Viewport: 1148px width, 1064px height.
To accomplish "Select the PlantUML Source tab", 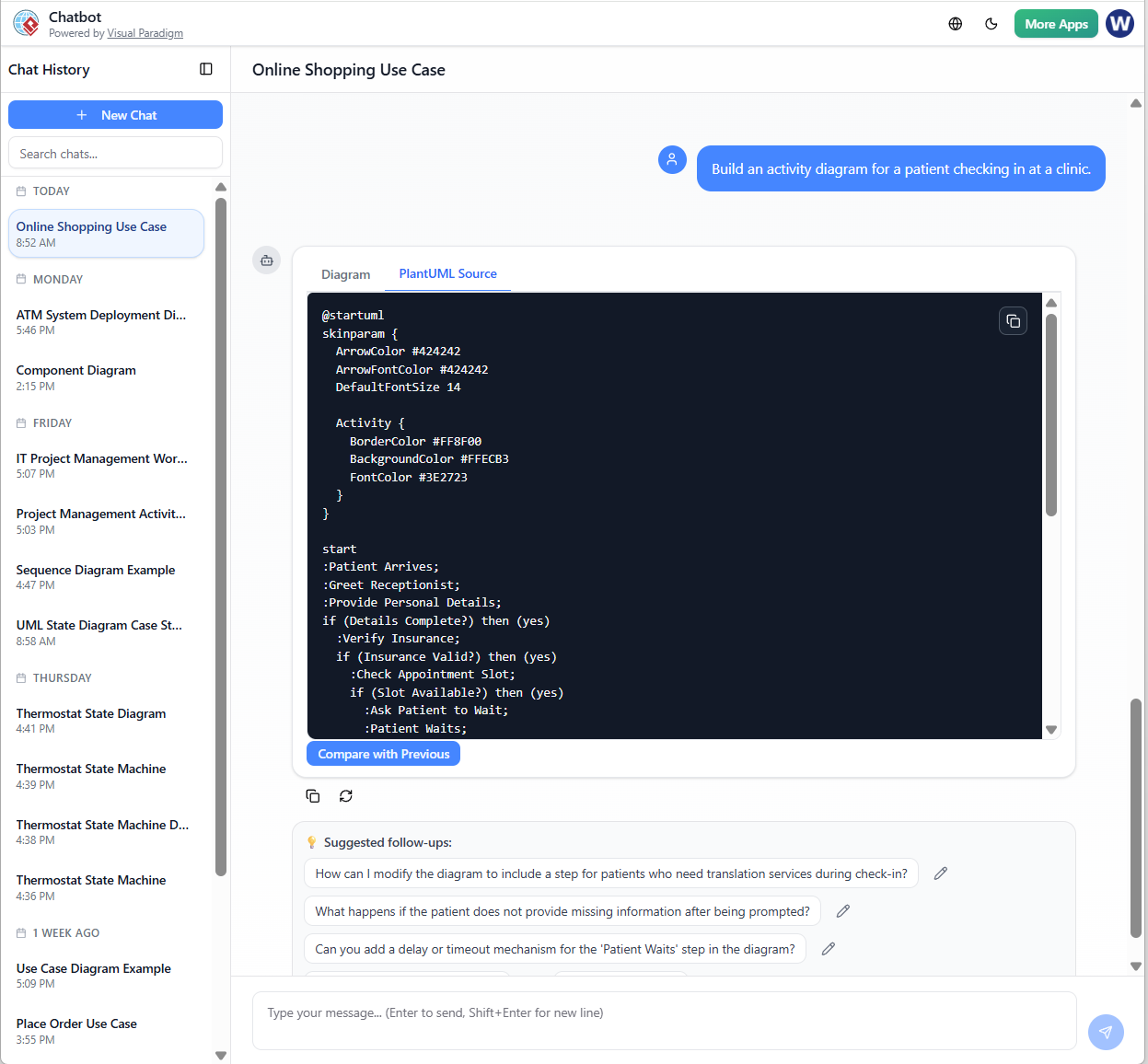I will (x=447, y=273).
